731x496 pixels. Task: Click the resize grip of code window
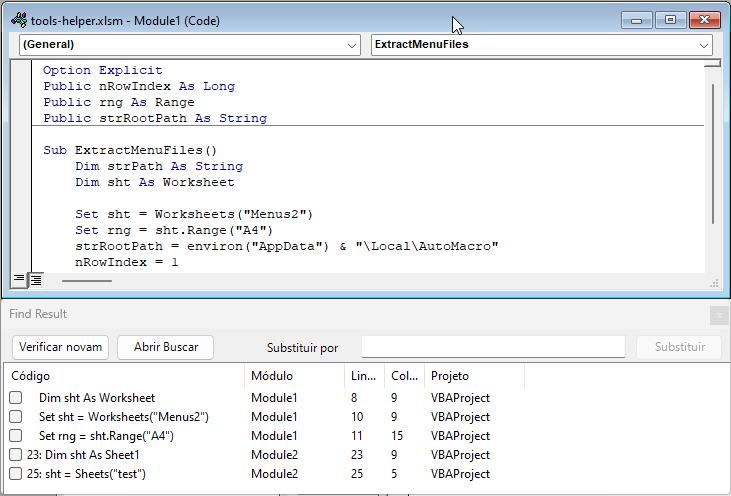coord(714,282)
